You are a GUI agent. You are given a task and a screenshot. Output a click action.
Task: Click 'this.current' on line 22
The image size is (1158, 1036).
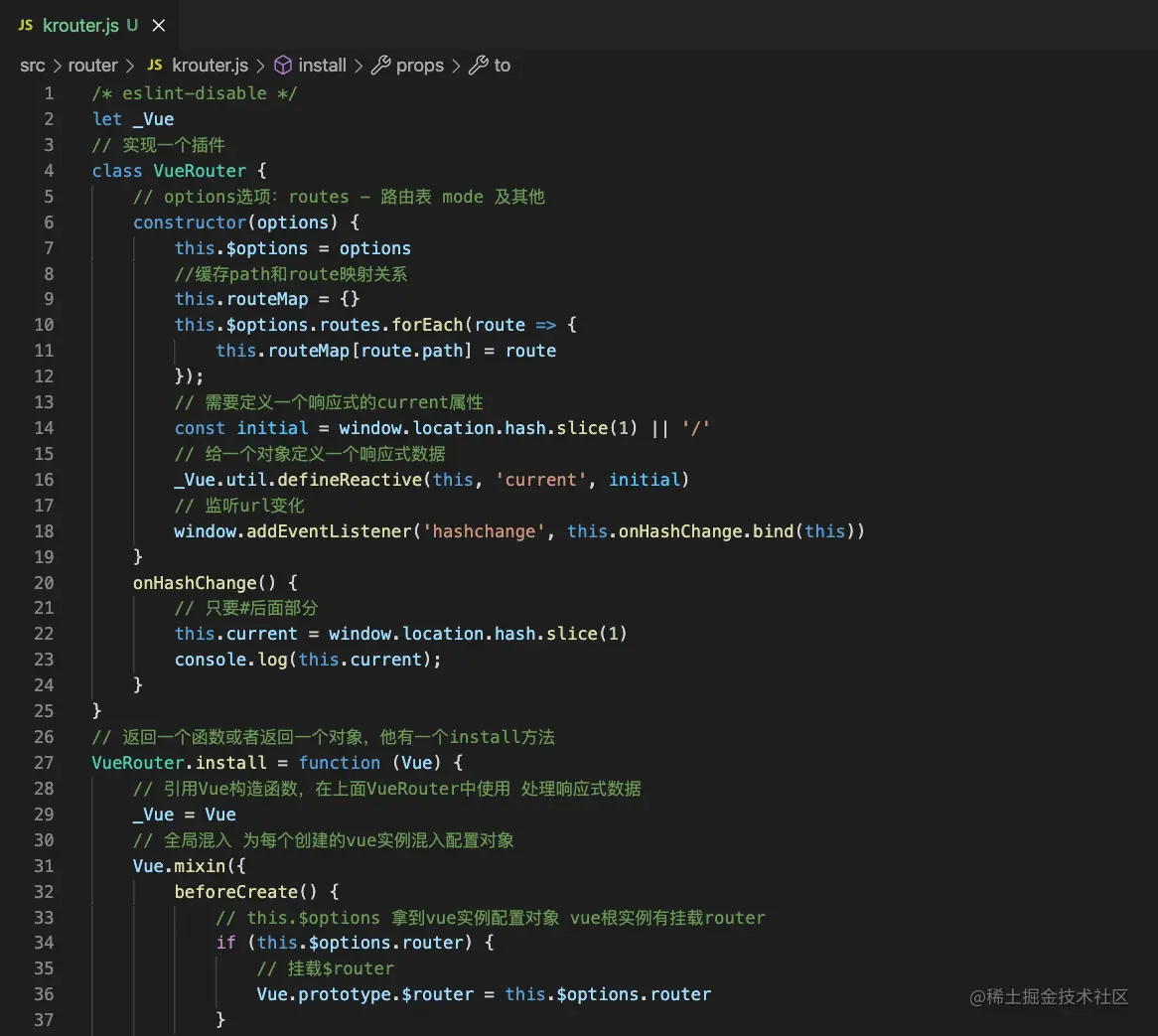pyautogui.click(x=235, y=635)
